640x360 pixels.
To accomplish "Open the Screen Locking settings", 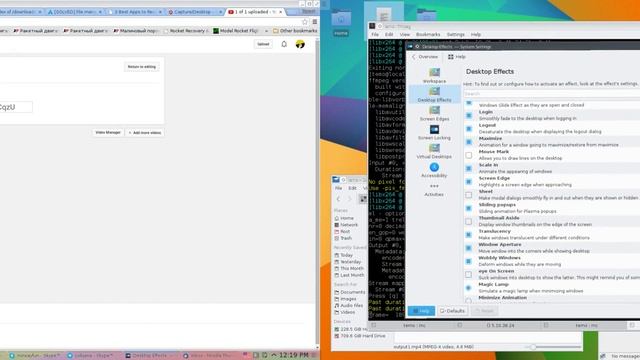I will coord(434,133).
